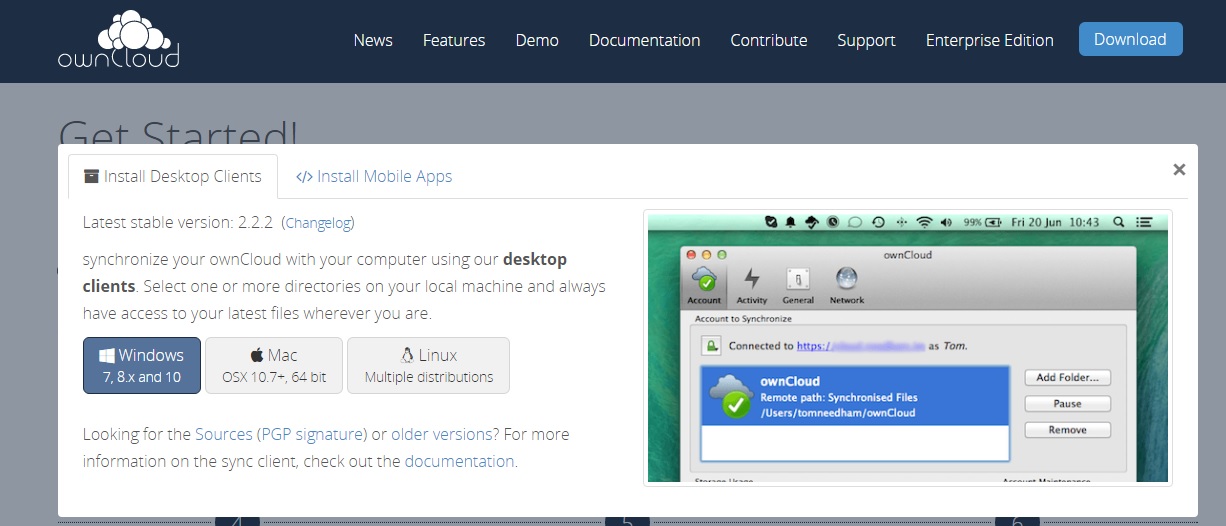
Task: Click the Time Machine clock icon in the menu bar
Action: (878, 222)
